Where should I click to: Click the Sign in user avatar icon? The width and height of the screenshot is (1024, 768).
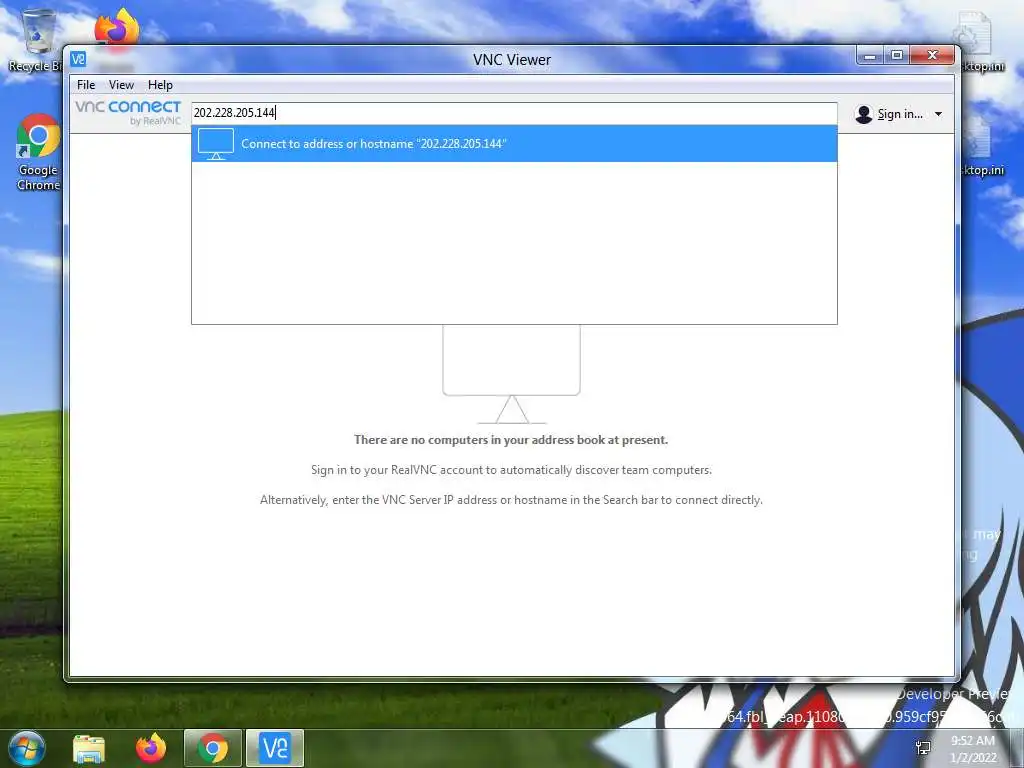point(863,114)
